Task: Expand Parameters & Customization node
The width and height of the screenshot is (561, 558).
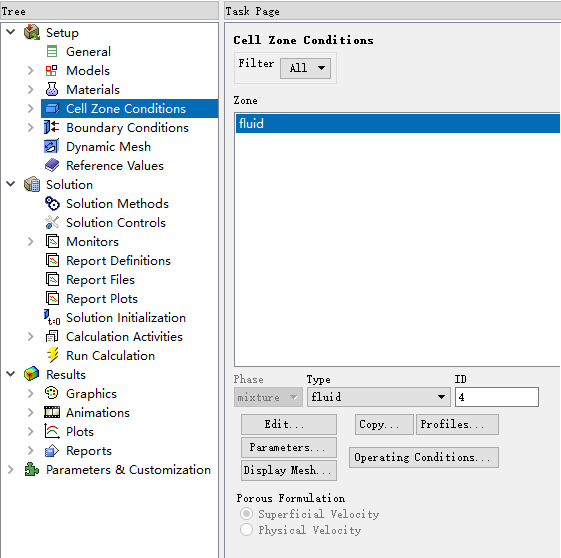Action: (x=11, y=469)
